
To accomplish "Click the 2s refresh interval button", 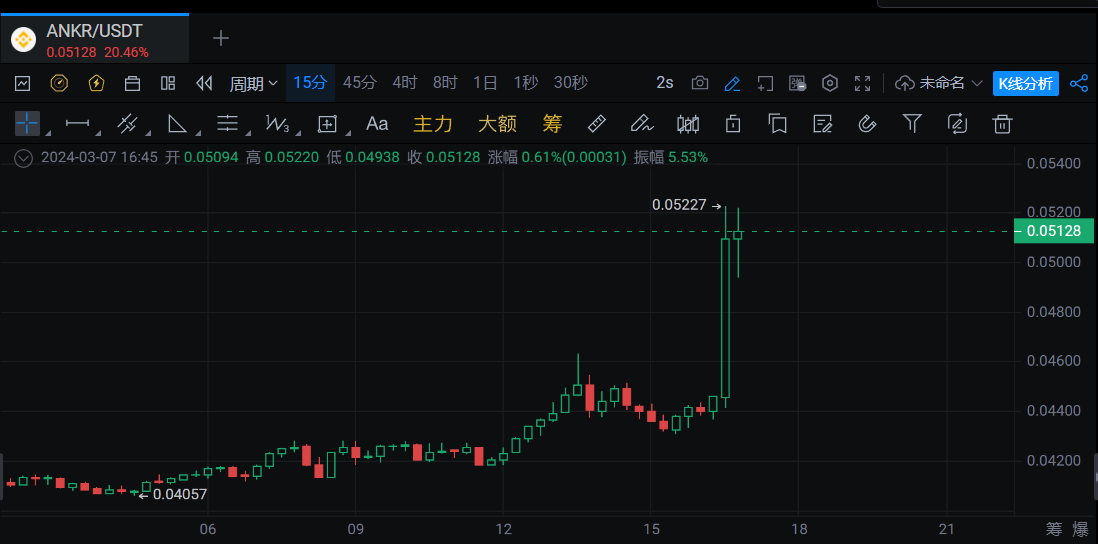I will pos(665,83).
